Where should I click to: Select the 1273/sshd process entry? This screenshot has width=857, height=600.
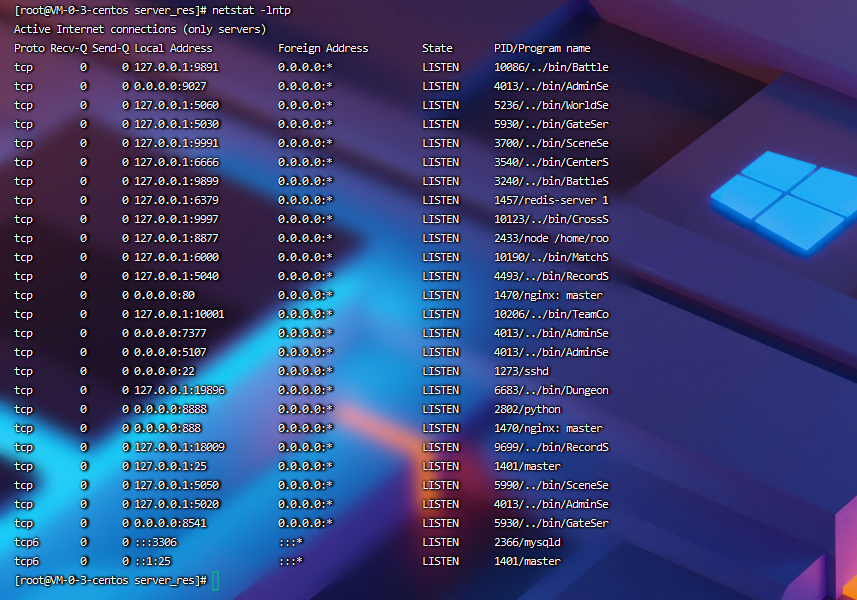tap(521, 371)
